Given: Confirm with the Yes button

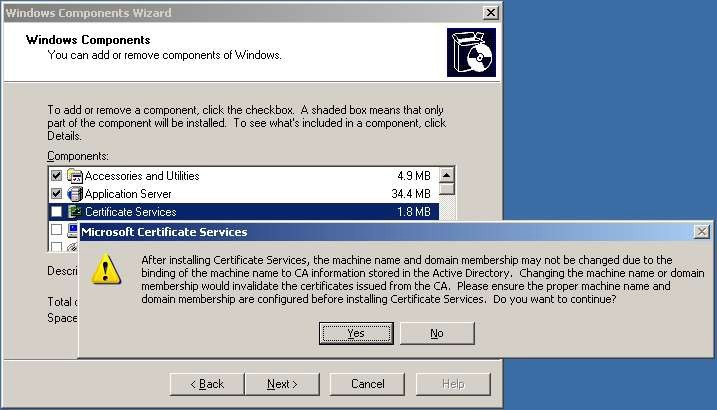Looking at the screenshot, I should point(356,333).
